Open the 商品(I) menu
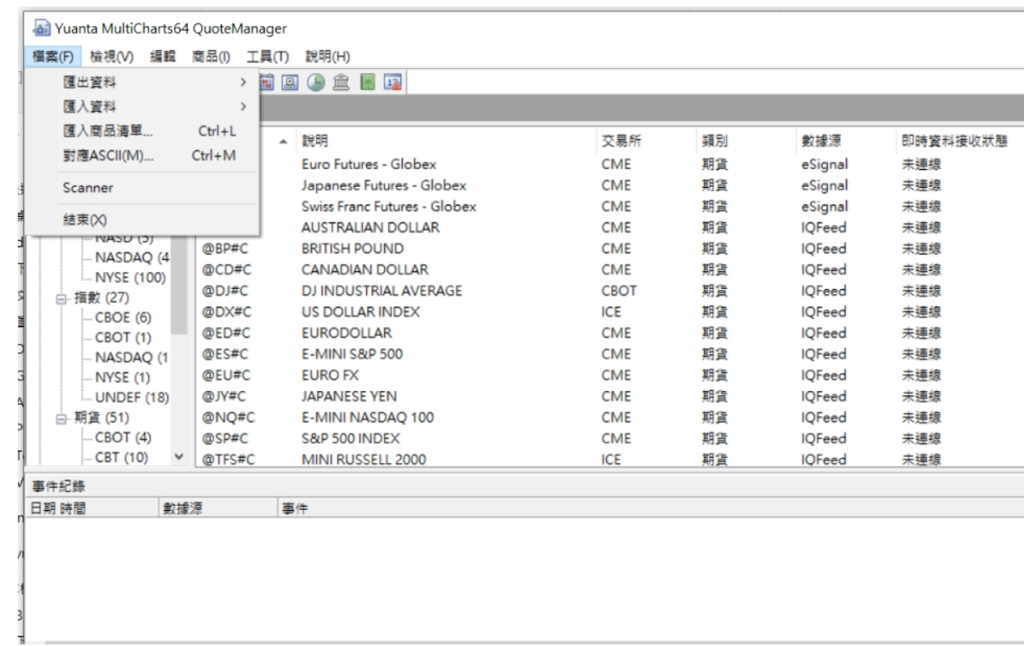Viewport: 1024px width, 646px height. (x=211, y=57)
